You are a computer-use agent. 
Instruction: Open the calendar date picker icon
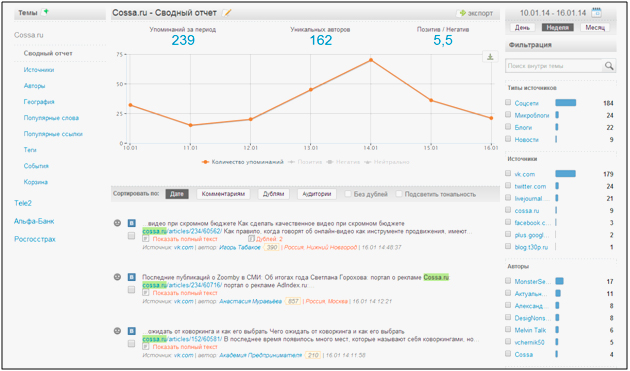coord(597,12)
